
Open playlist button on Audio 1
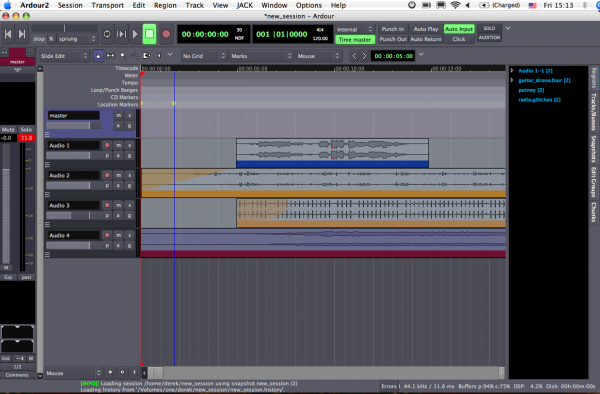tap(107, 156)
